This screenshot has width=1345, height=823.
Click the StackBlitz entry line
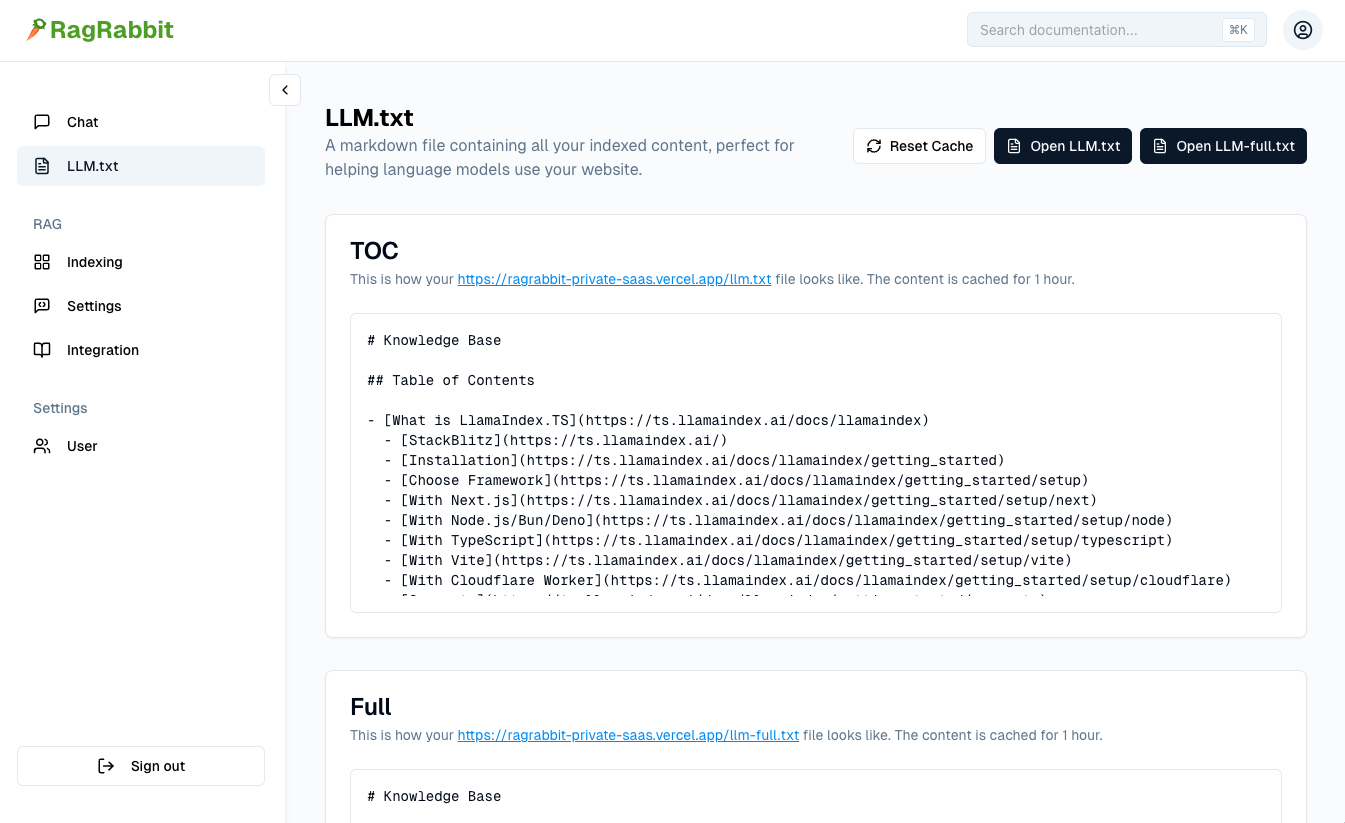pyautogui.click(x=556, y=440)
